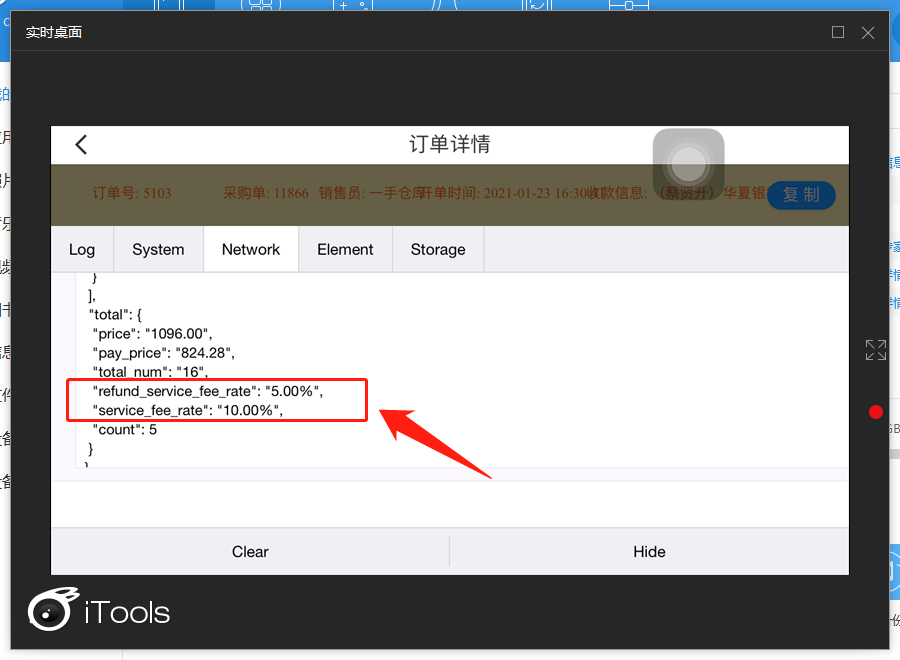Click the 实时桌面 window title
Screen dimensions: 900x660
(x=53, y=32)
